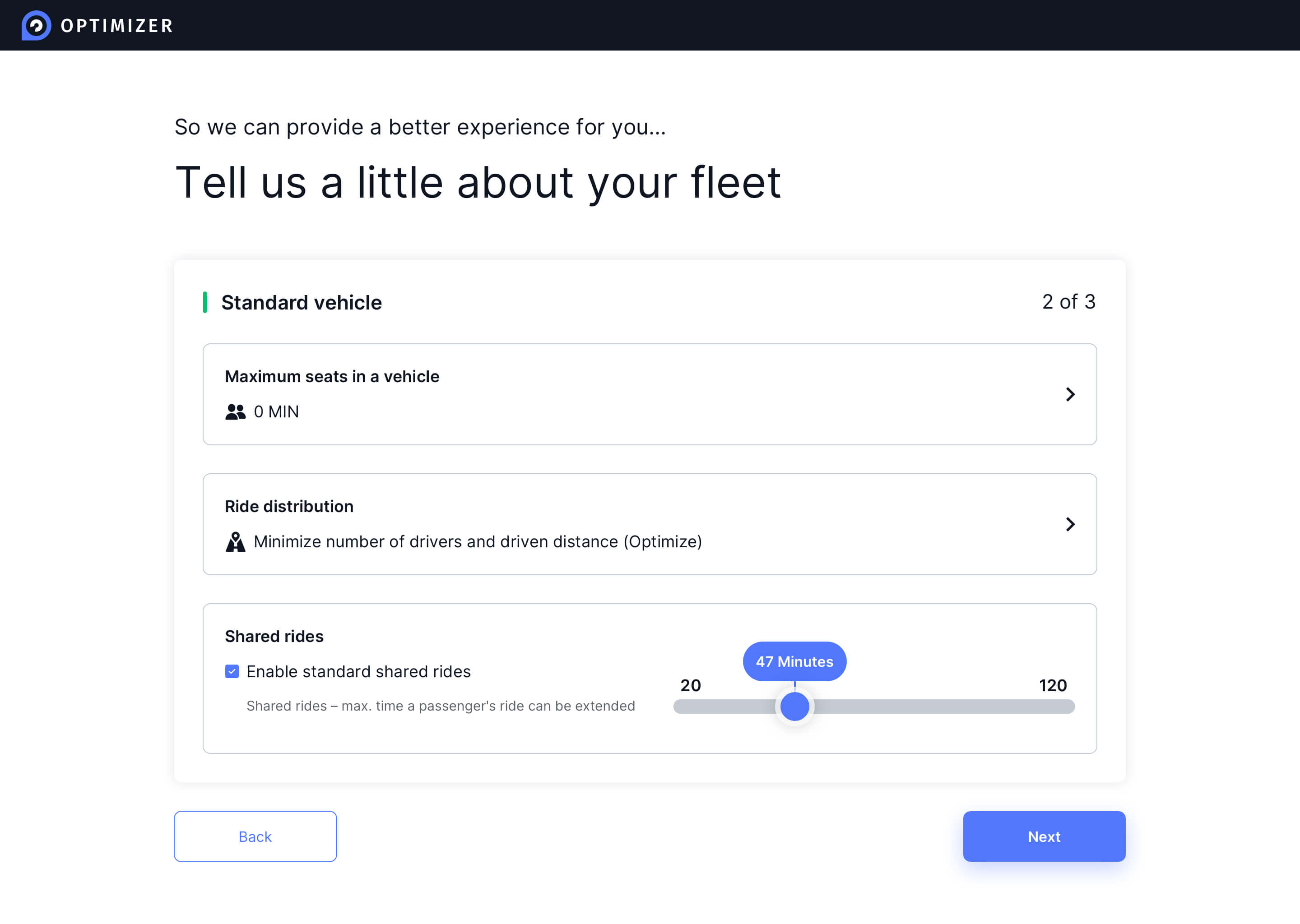Expand Maximum seats in a vehicle chevron
The image size is (1300, 924).
(x=1069, y=394)
